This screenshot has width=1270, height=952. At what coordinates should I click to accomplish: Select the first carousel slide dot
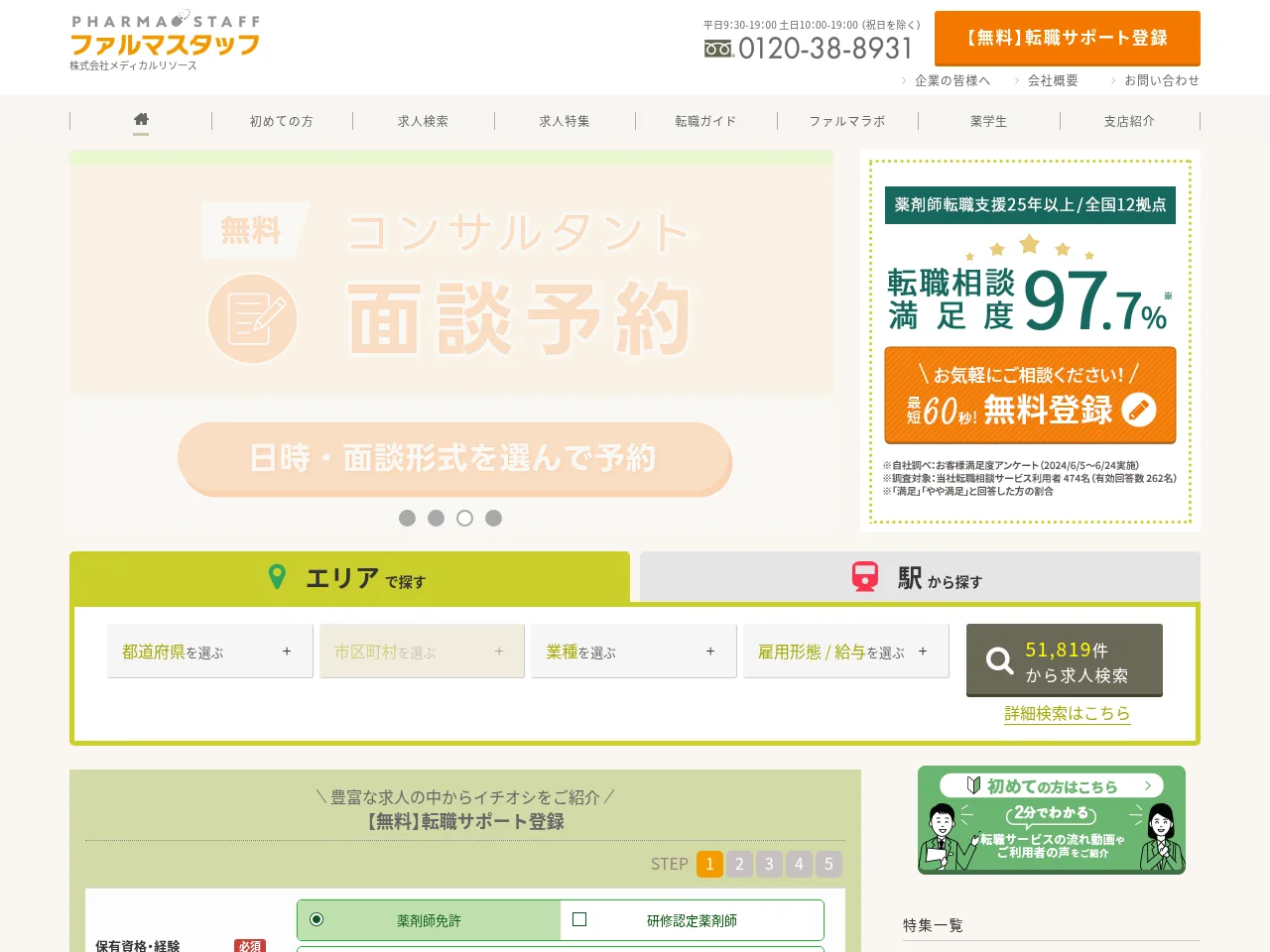point(407,518)
